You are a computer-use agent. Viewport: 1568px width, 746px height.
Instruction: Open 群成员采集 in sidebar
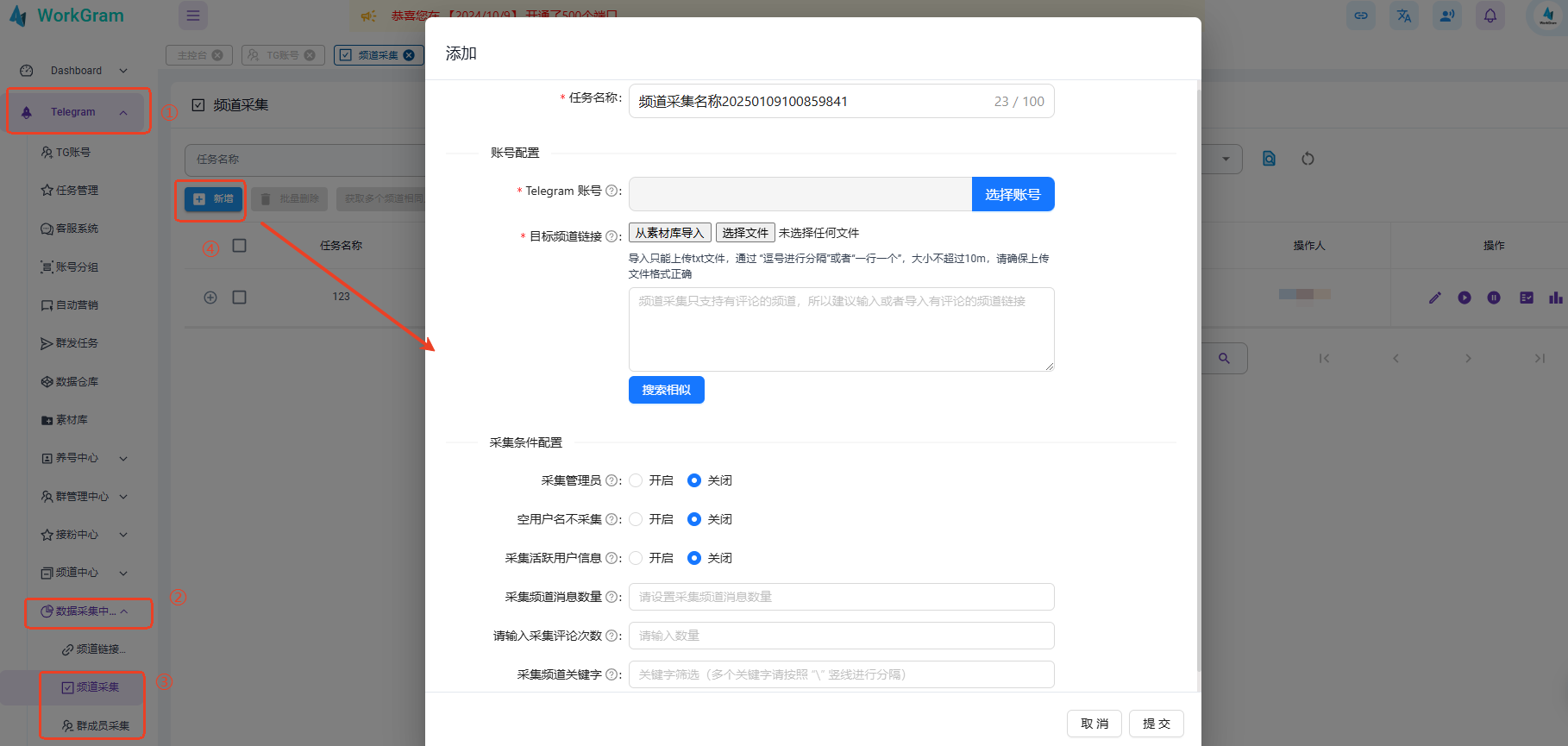pos(95,726)
